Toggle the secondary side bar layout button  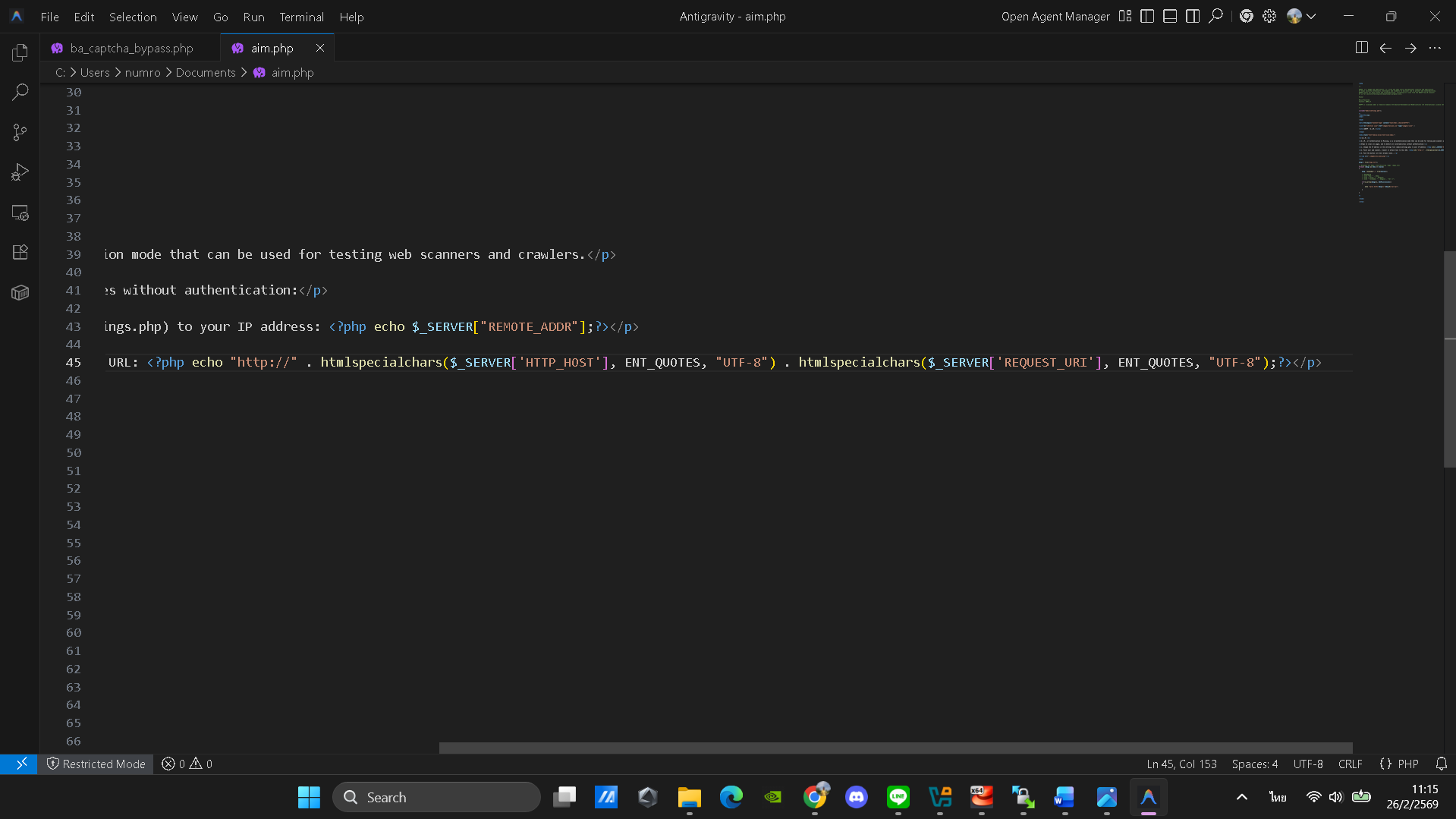(1193, 16)
